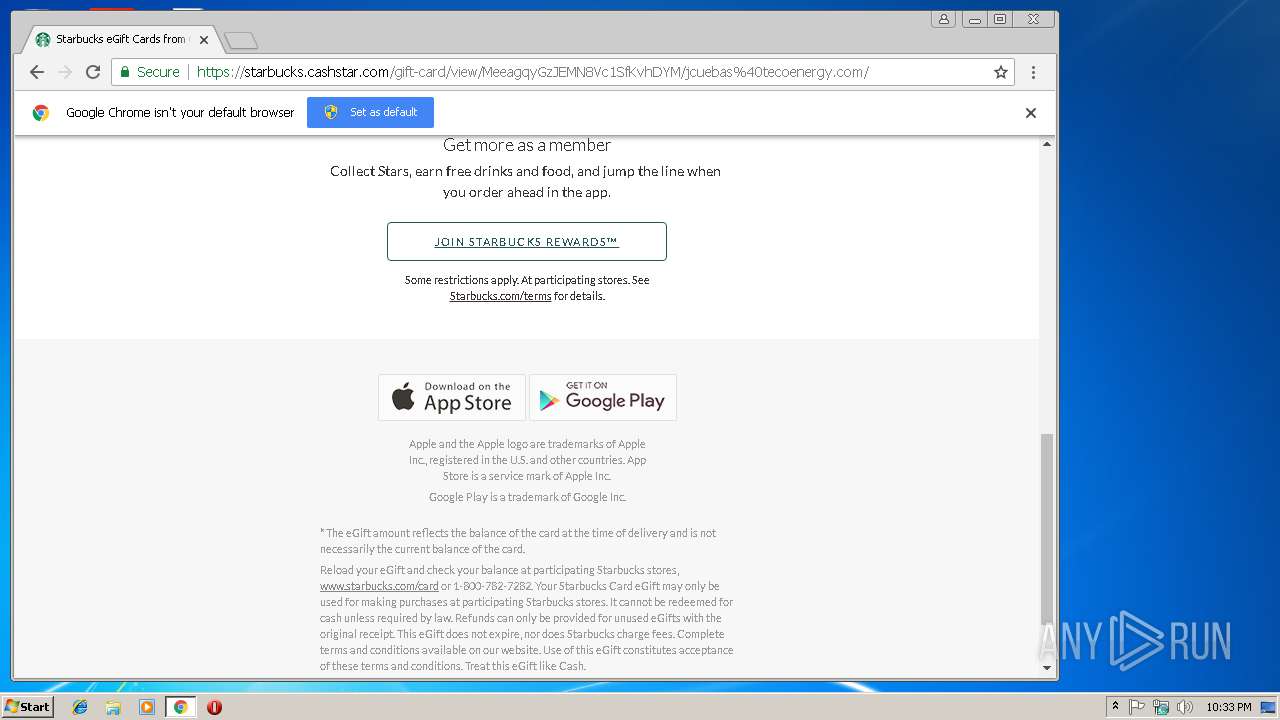
Task: Open the Opera icon in taskbar
Action: tap(214, 707)
